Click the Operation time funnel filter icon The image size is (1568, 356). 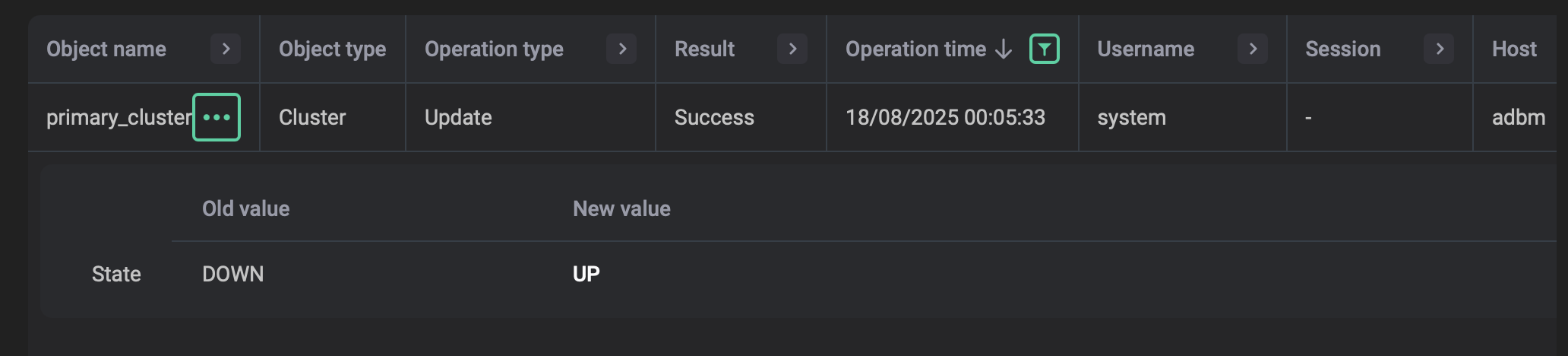(1045, 49)
